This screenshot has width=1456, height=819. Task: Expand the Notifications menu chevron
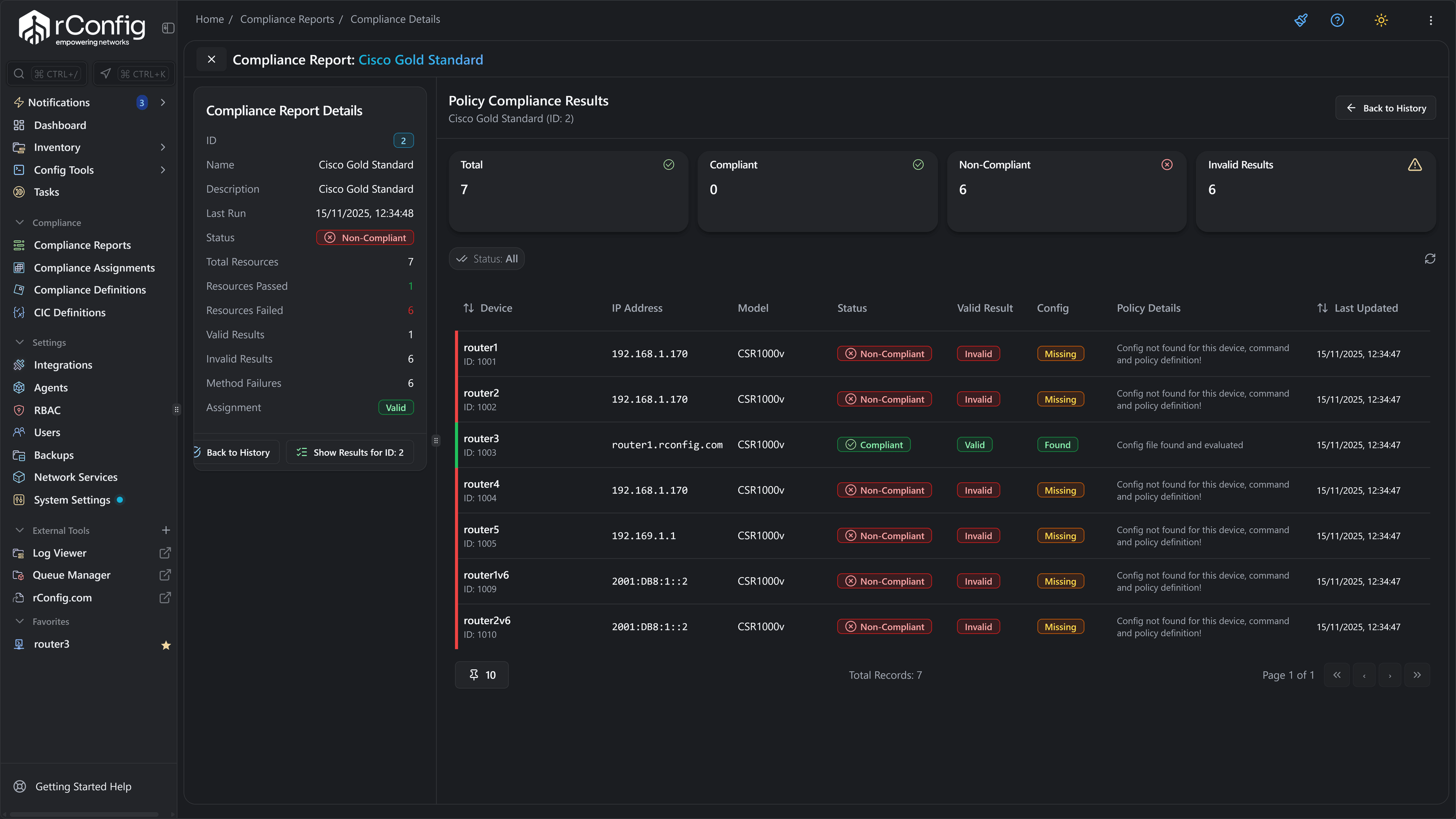(163, 102)
